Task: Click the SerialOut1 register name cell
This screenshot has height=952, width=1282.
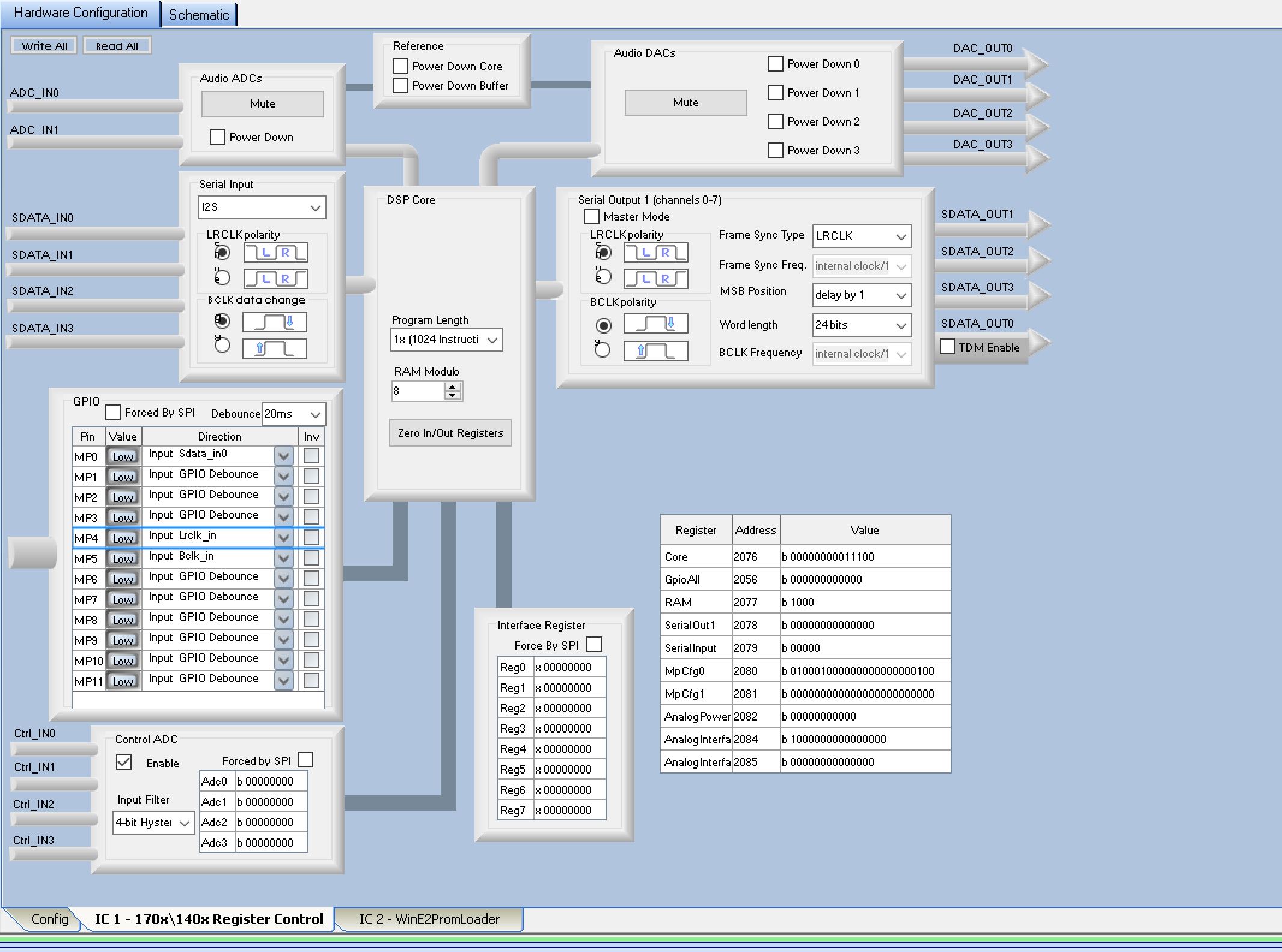Action: (x=696, y=625)
